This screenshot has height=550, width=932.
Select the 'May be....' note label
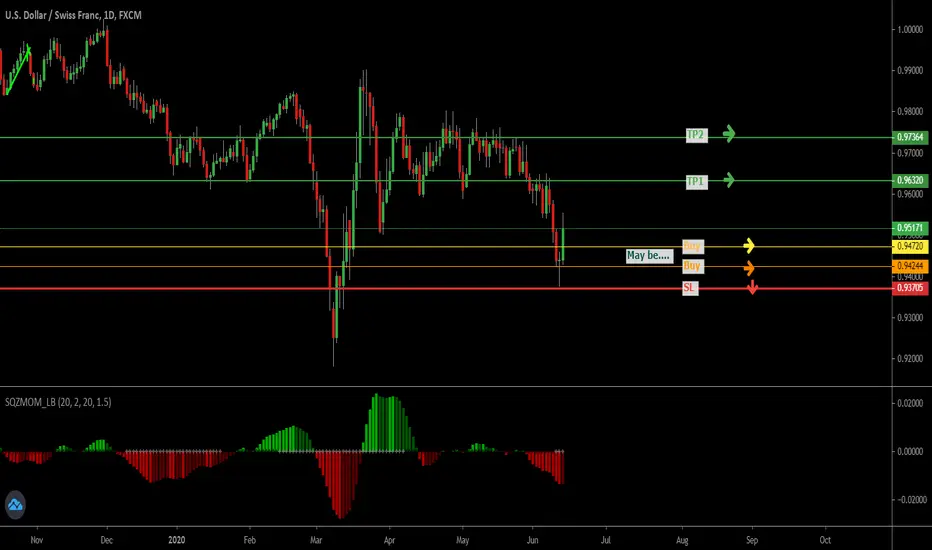point(649,256)
